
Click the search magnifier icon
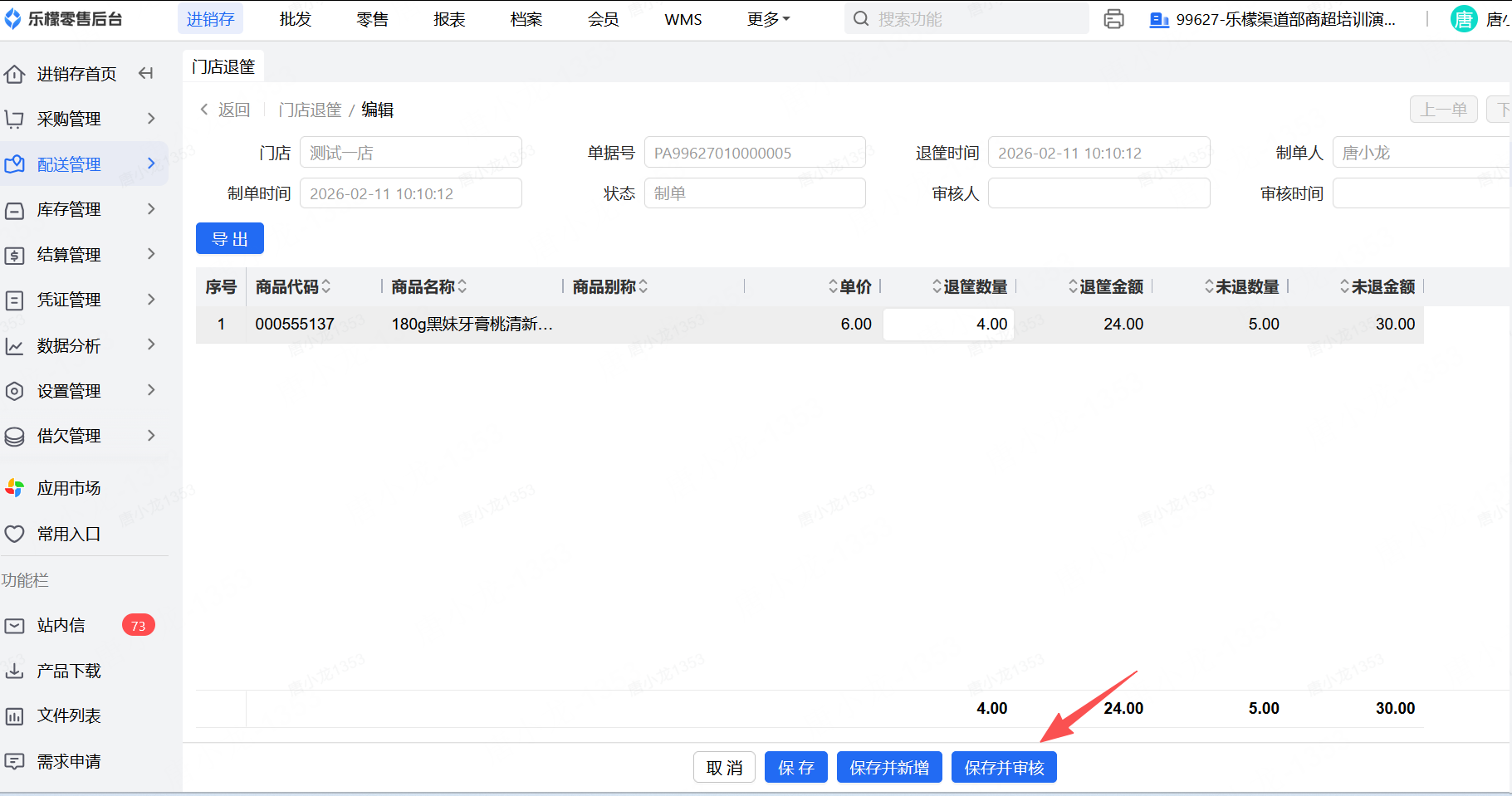click(862, 19)
